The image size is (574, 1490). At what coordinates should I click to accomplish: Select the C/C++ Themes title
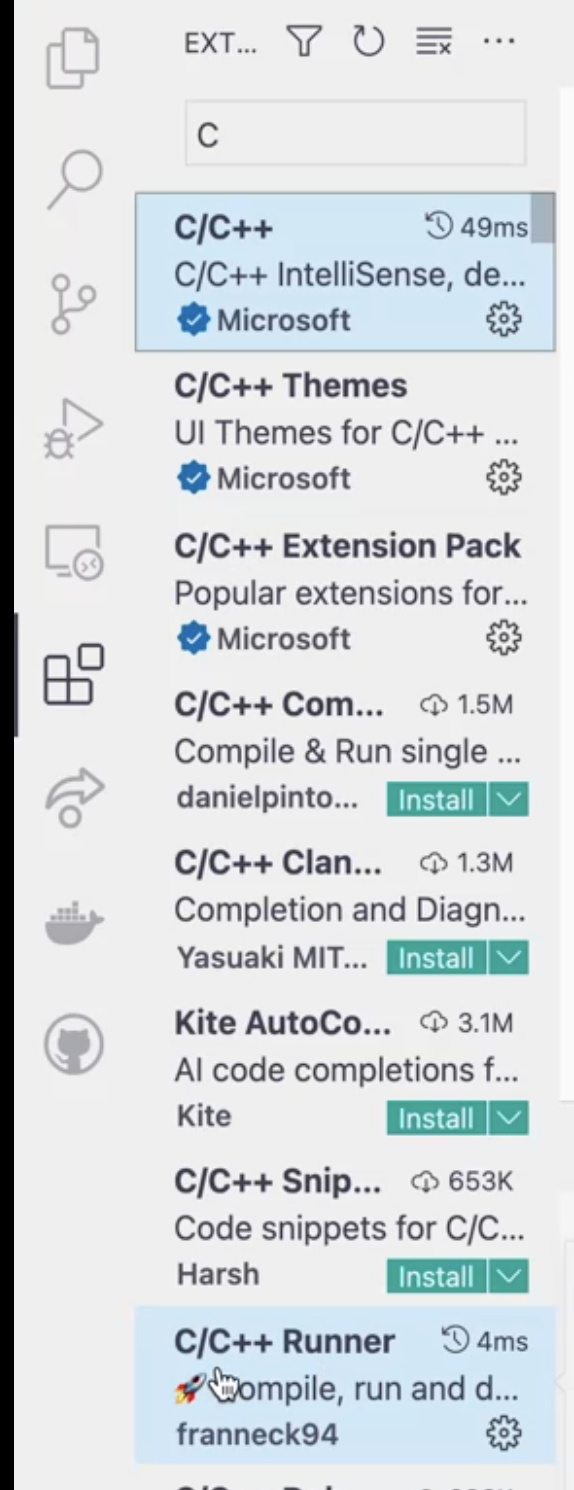click(291, 386)
